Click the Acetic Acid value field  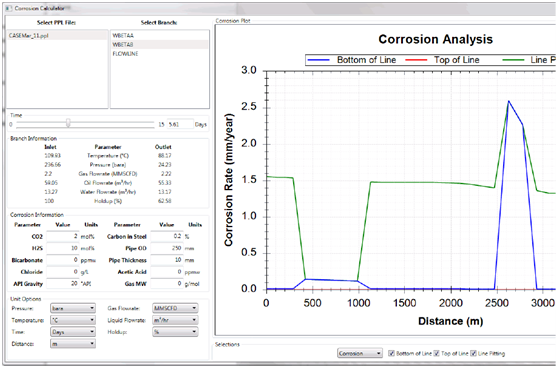[x=167, y=272]
